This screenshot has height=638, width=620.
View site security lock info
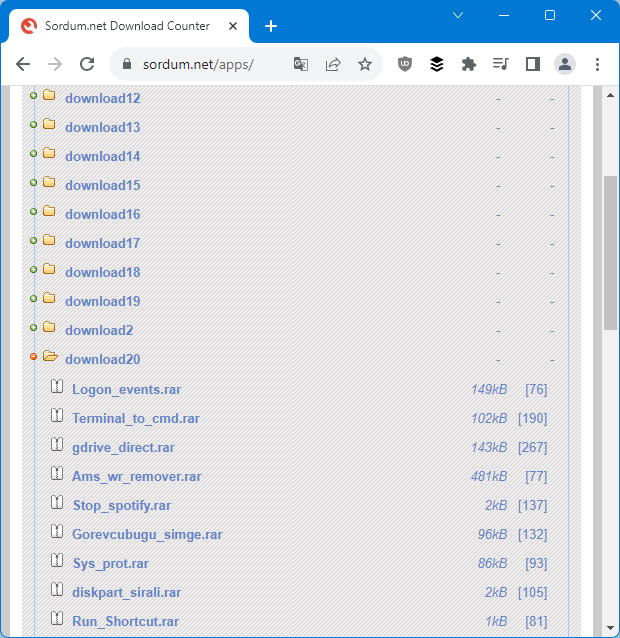[x=127, y=64]
